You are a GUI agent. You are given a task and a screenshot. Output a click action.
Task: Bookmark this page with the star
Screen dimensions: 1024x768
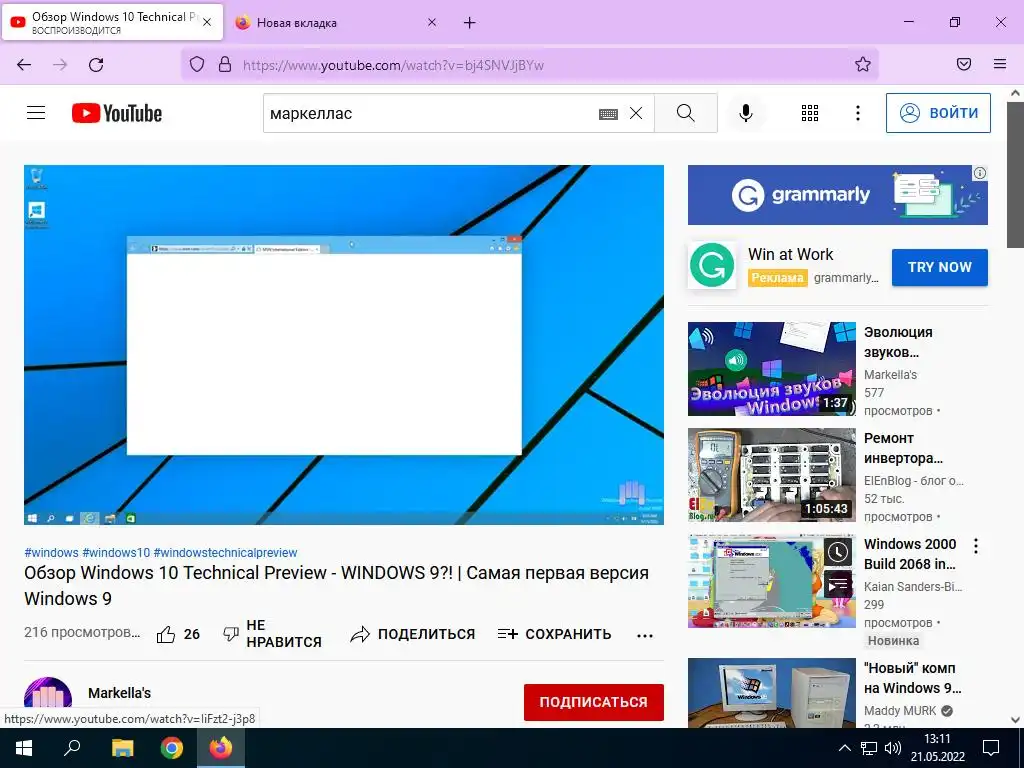863,64
